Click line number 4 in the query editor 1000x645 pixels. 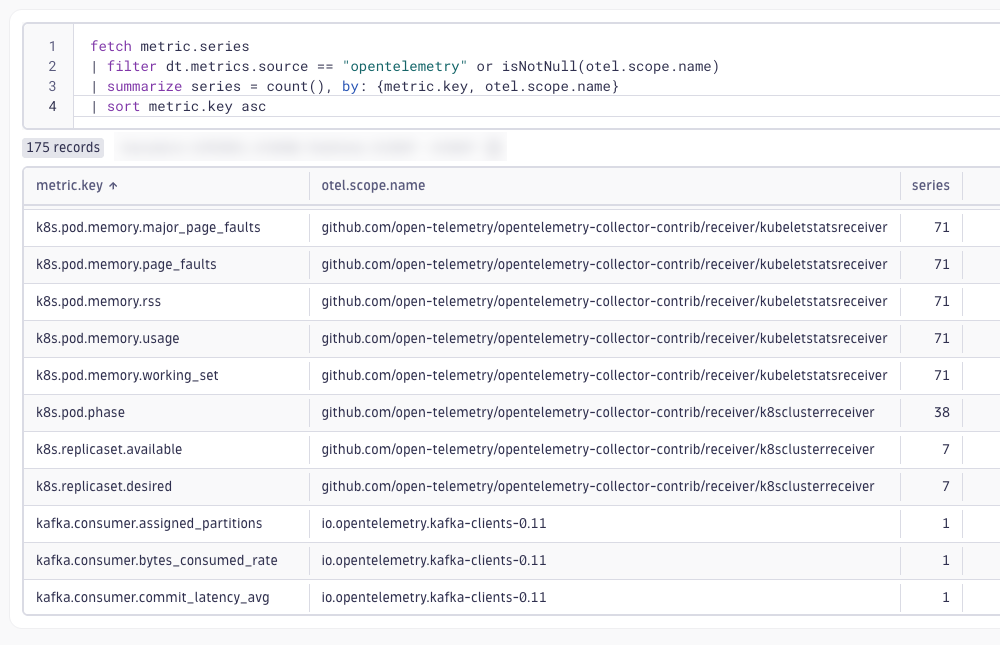click(51, 106)
